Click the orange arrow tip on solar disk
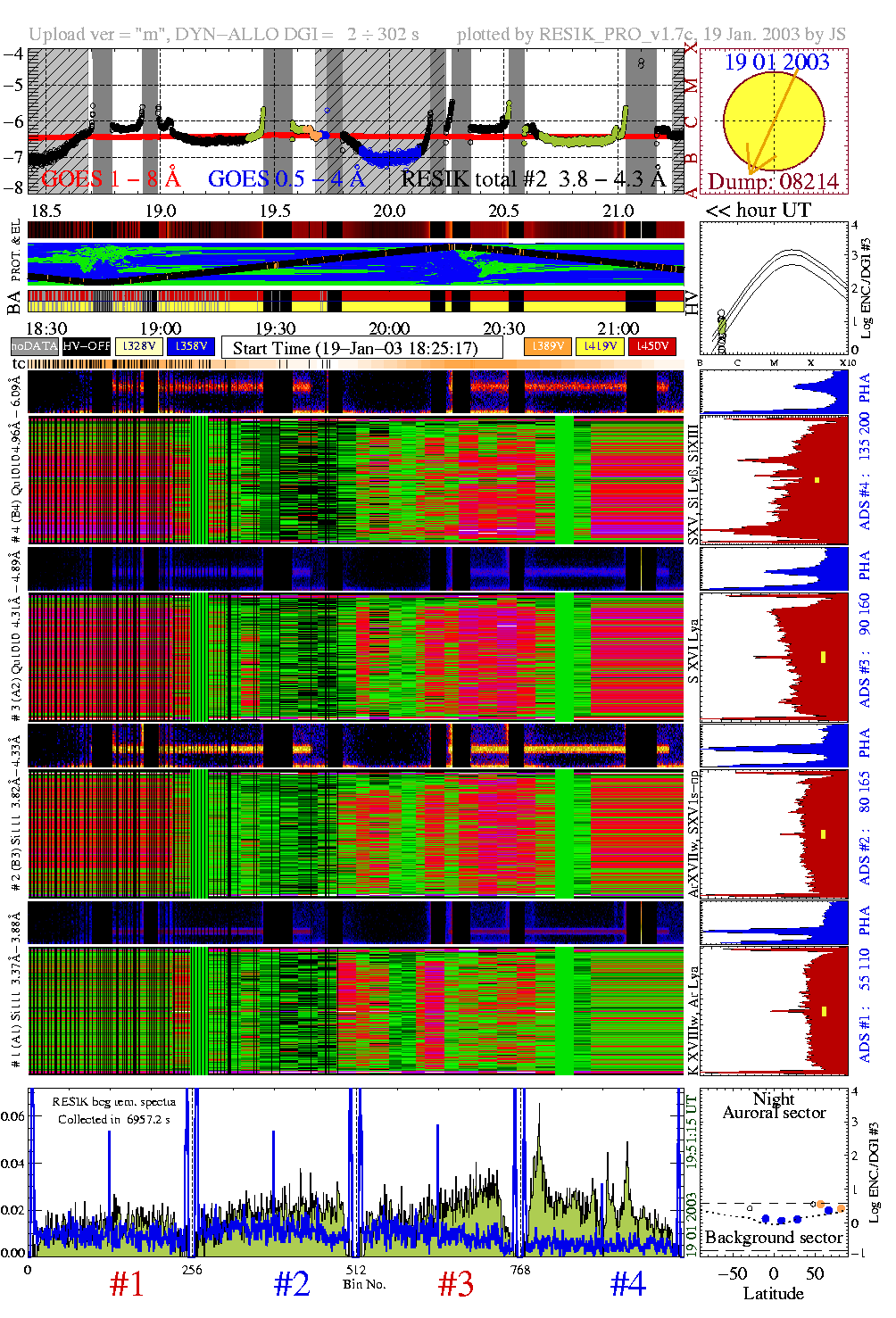Screen dimensions: 896x1318 pyautogui.click(x=751, y=171)
